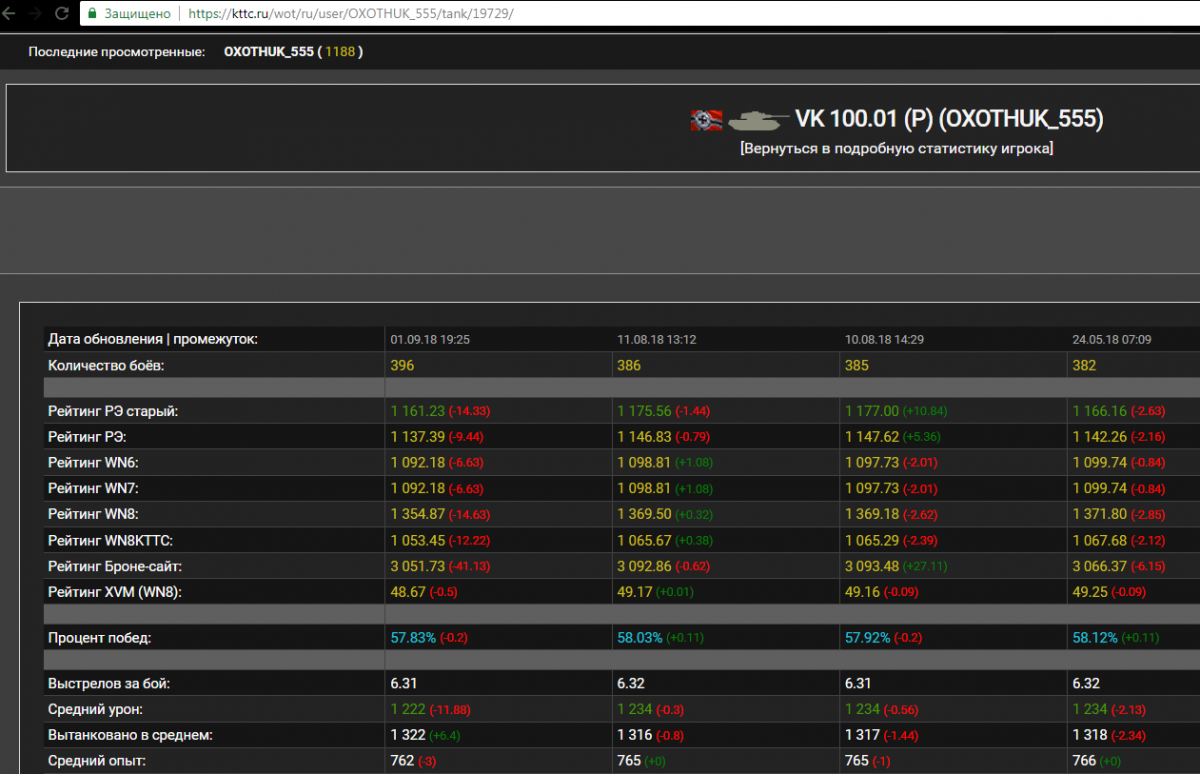Click the date column 10.08.18 14:29

point(884,340)
